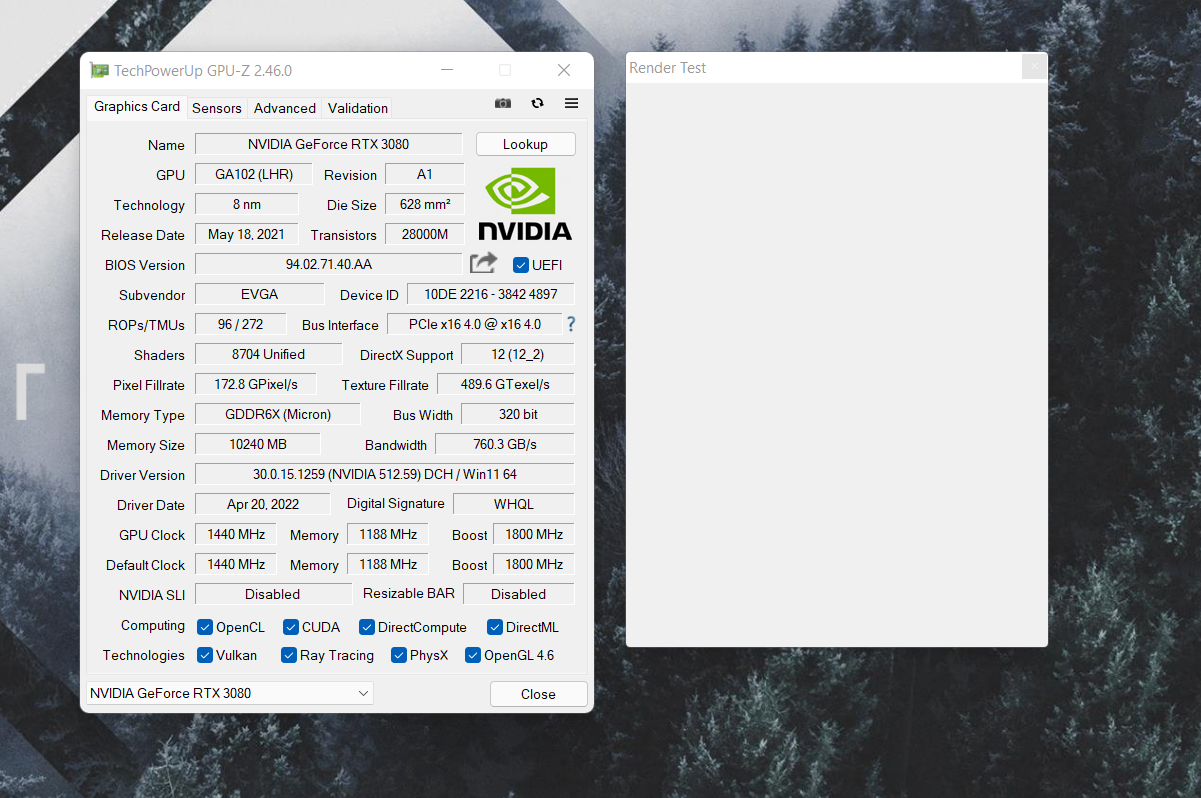Click the Close button in GPU-Z
The image size is (1201, 798).
(538, 694)
